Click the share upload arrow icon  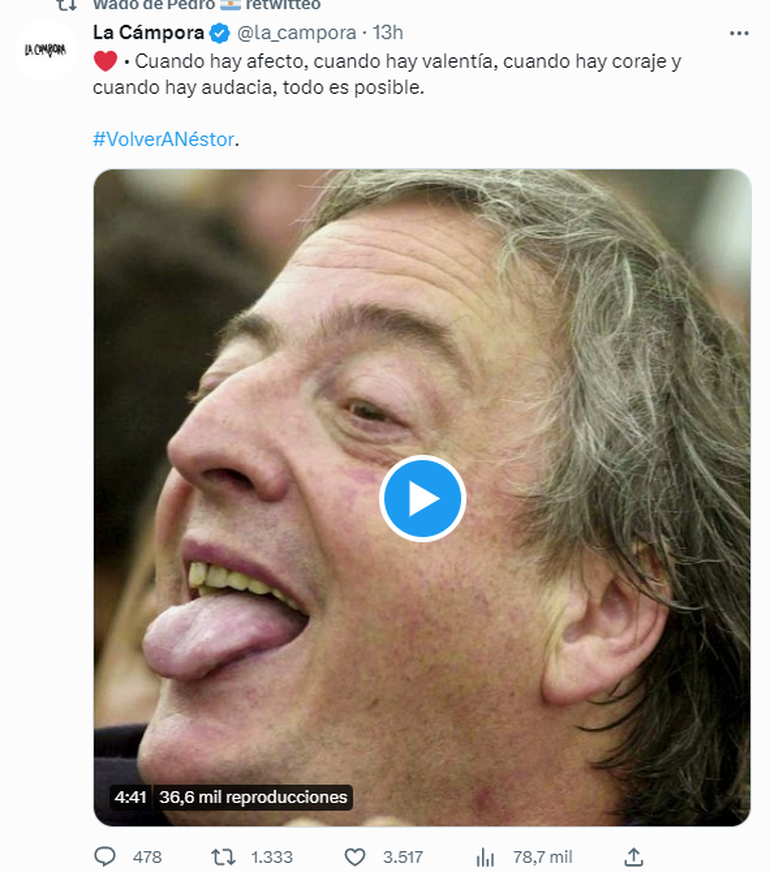click(x=633, y=857)
